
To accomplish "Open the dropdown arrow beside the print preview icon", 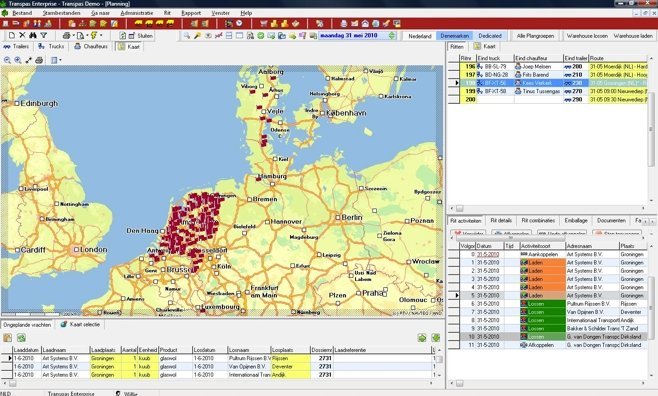I will (x=87, y=36).
